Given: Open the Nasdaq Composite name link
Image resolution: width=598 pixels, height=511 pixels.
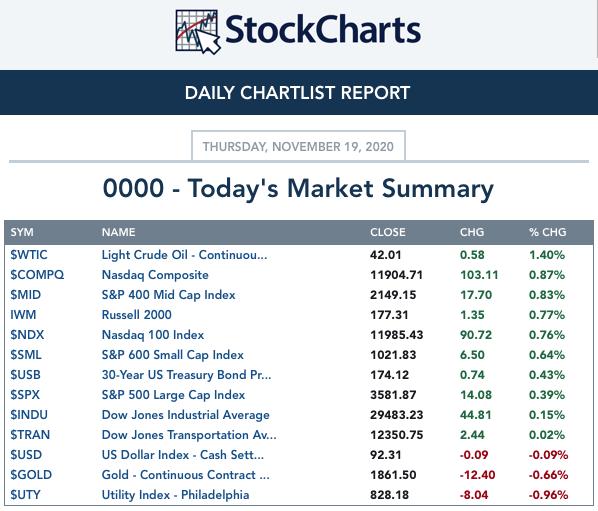Looking at the screenshot, I should [x=155, y=275].
